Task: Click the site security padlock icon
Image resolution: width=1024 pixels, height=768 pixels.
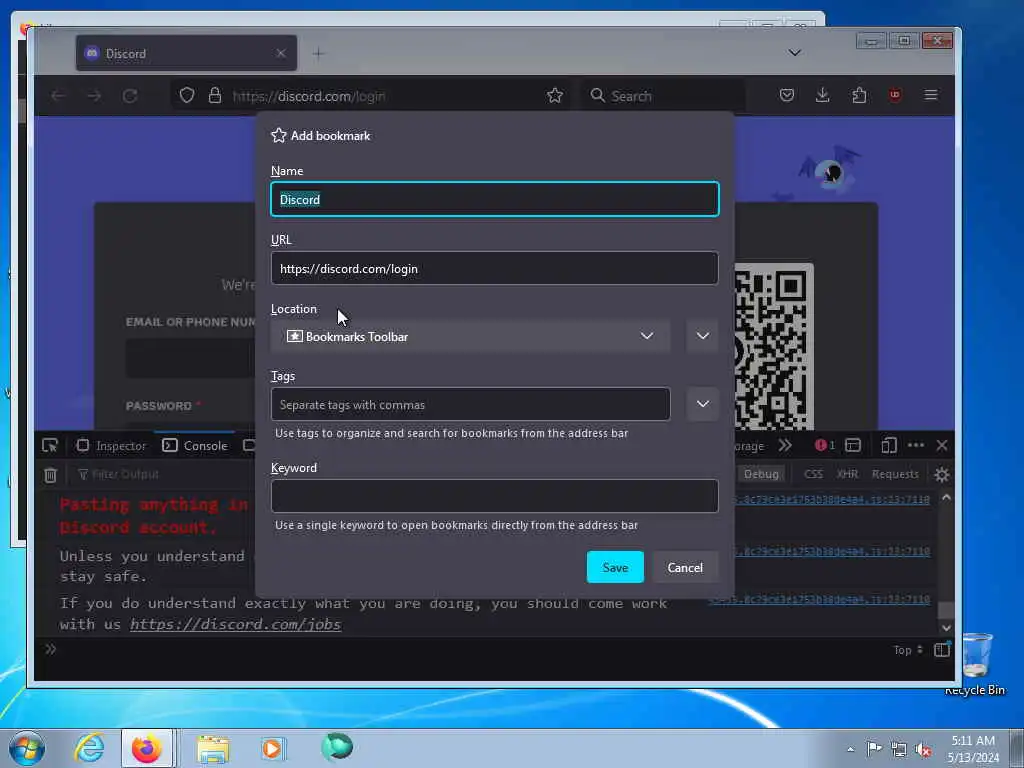Action: coord(215,95)
